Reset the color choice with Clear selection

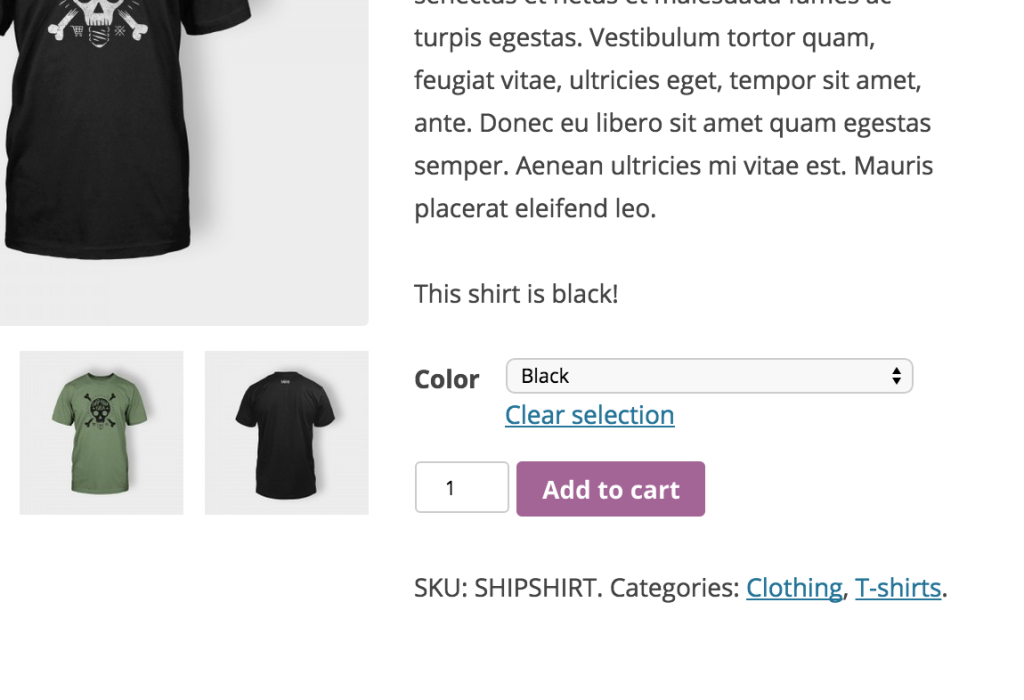589,414
